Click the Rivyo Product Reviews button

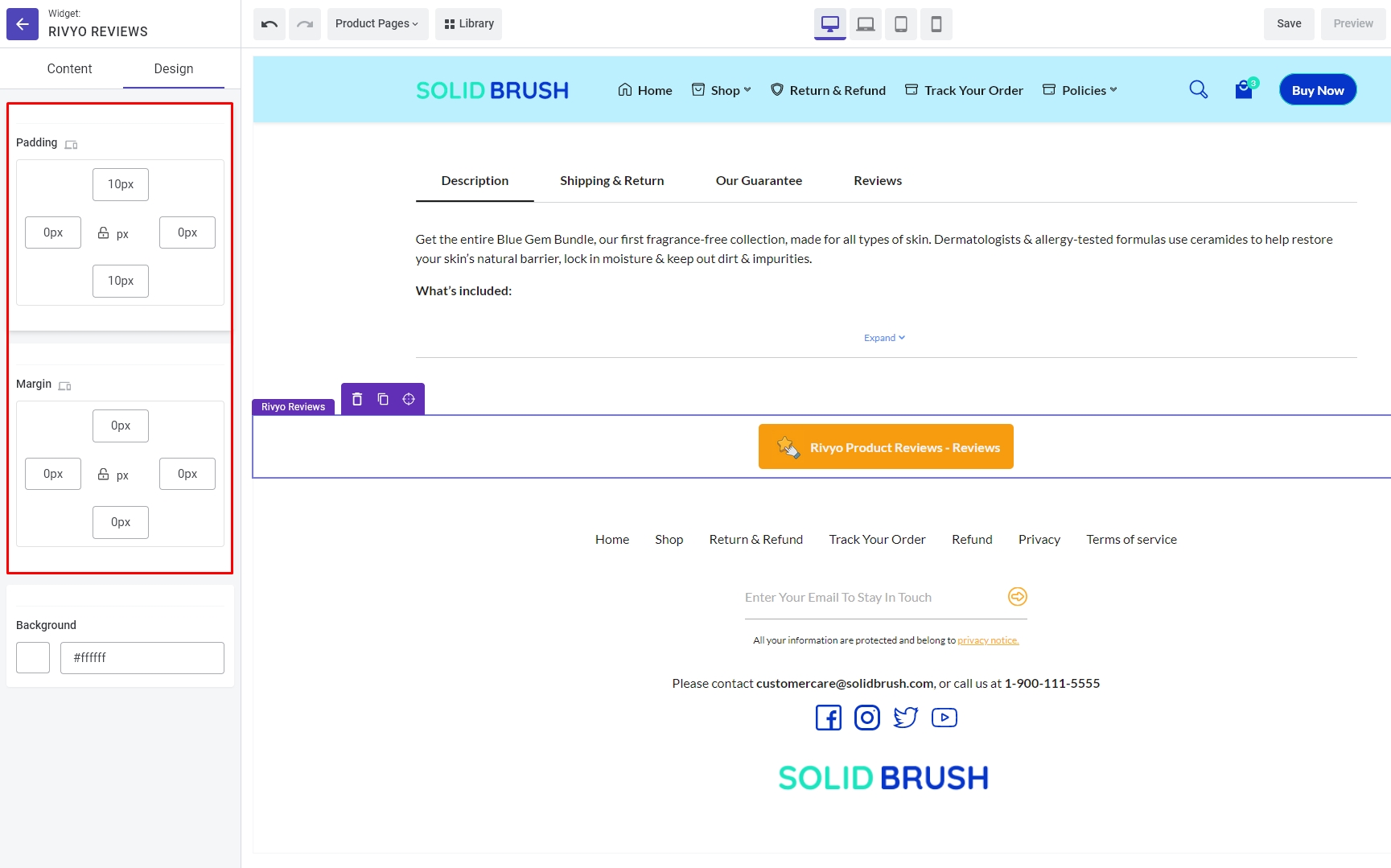[x=886, y=446]
